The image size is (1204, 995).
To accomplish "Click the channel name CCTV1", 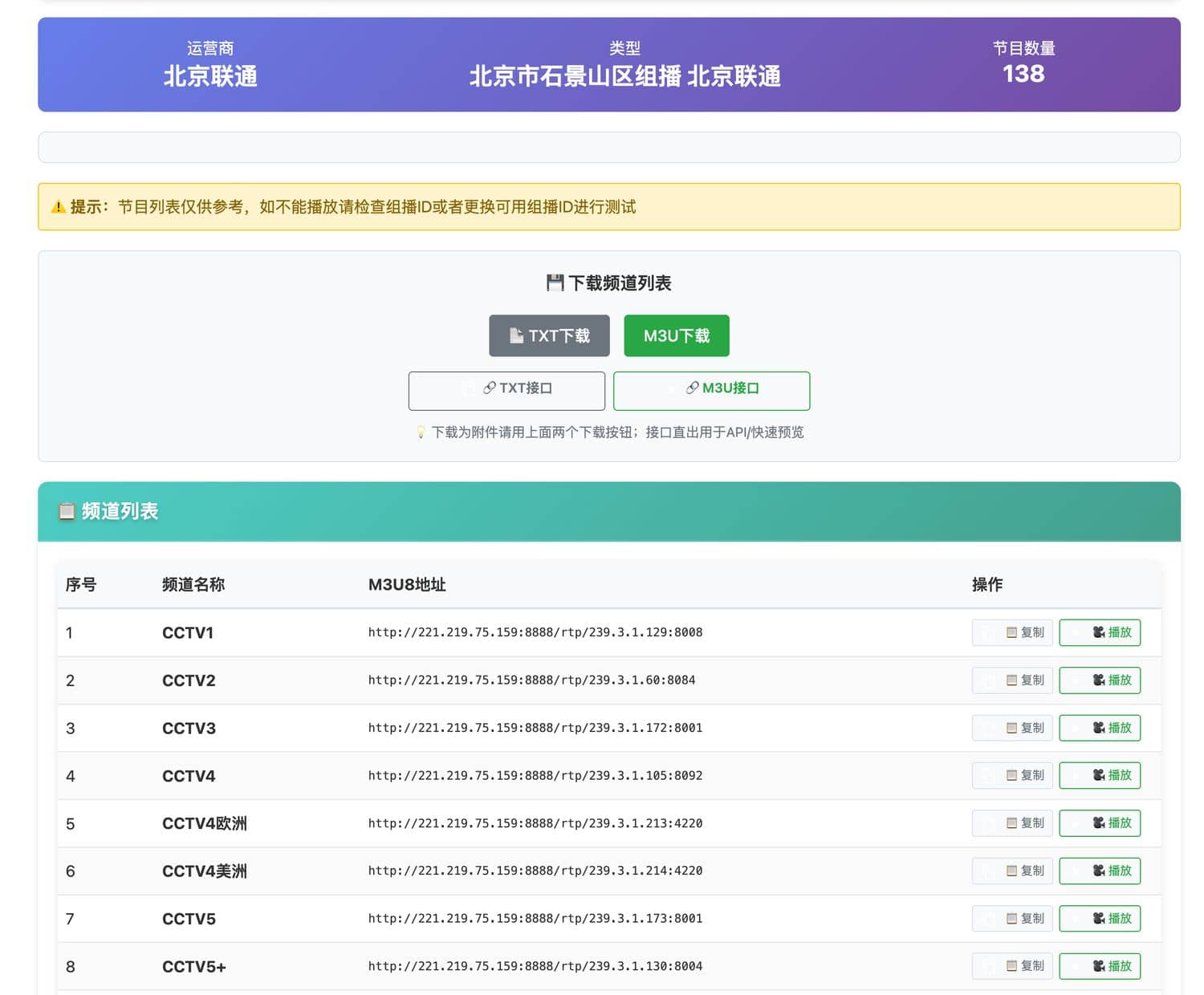I will click(x=188, y=633).
